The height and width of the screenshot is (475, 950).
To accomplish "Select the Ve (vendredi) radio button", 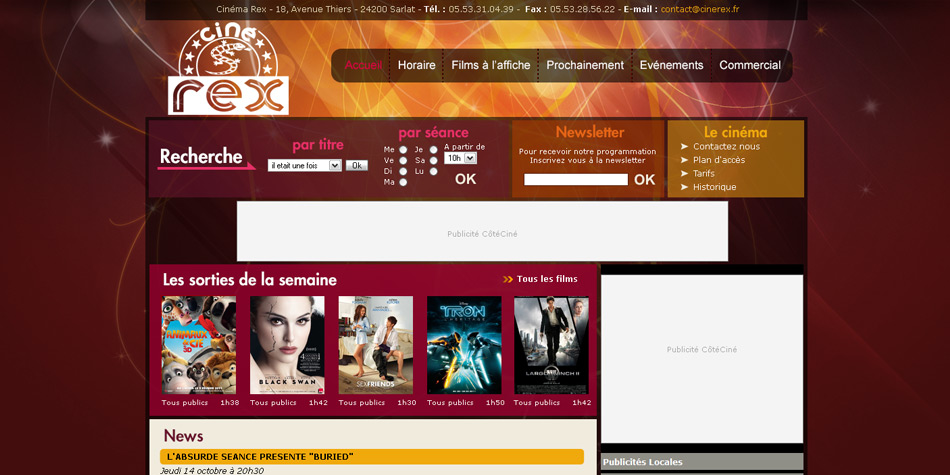I will tap(403, 161).
